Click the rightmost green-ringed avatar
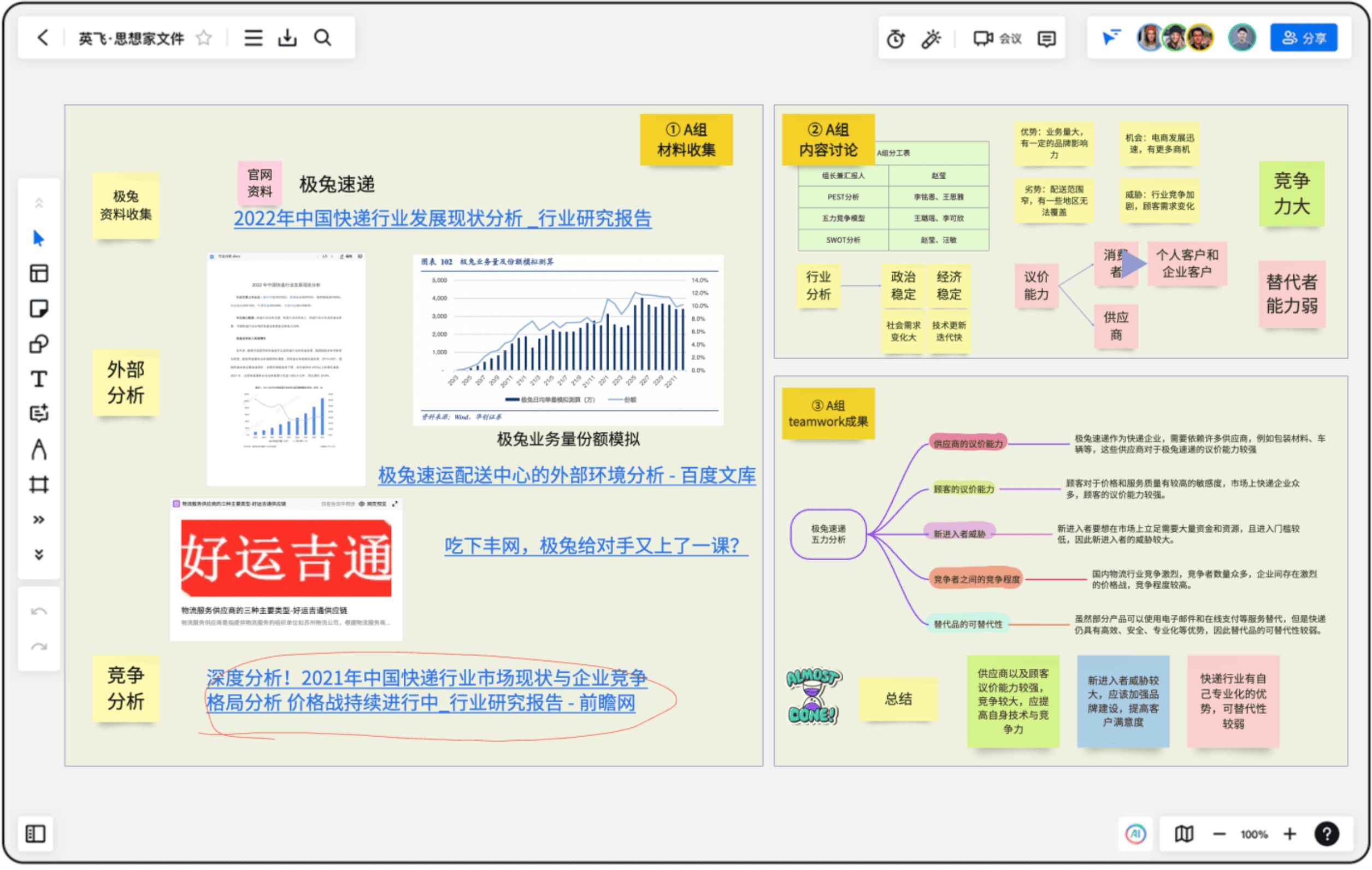Screen dimensions: 1372x870 coord(1242,38)
